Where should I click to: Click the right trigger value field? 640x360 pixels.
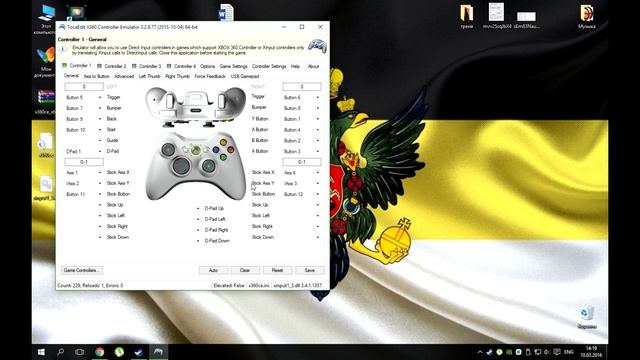[x=302, y=87]
